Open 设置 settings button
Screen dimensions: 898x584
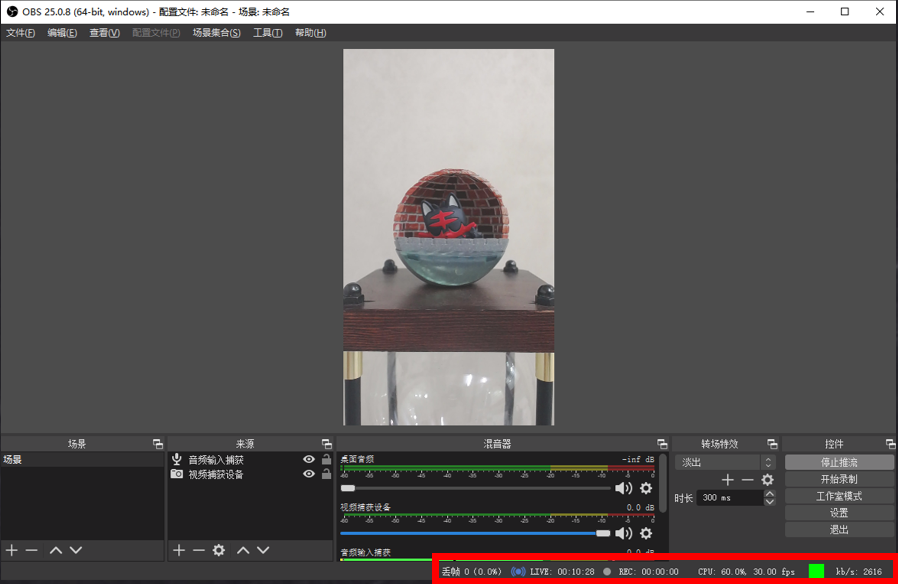point(839,513)
